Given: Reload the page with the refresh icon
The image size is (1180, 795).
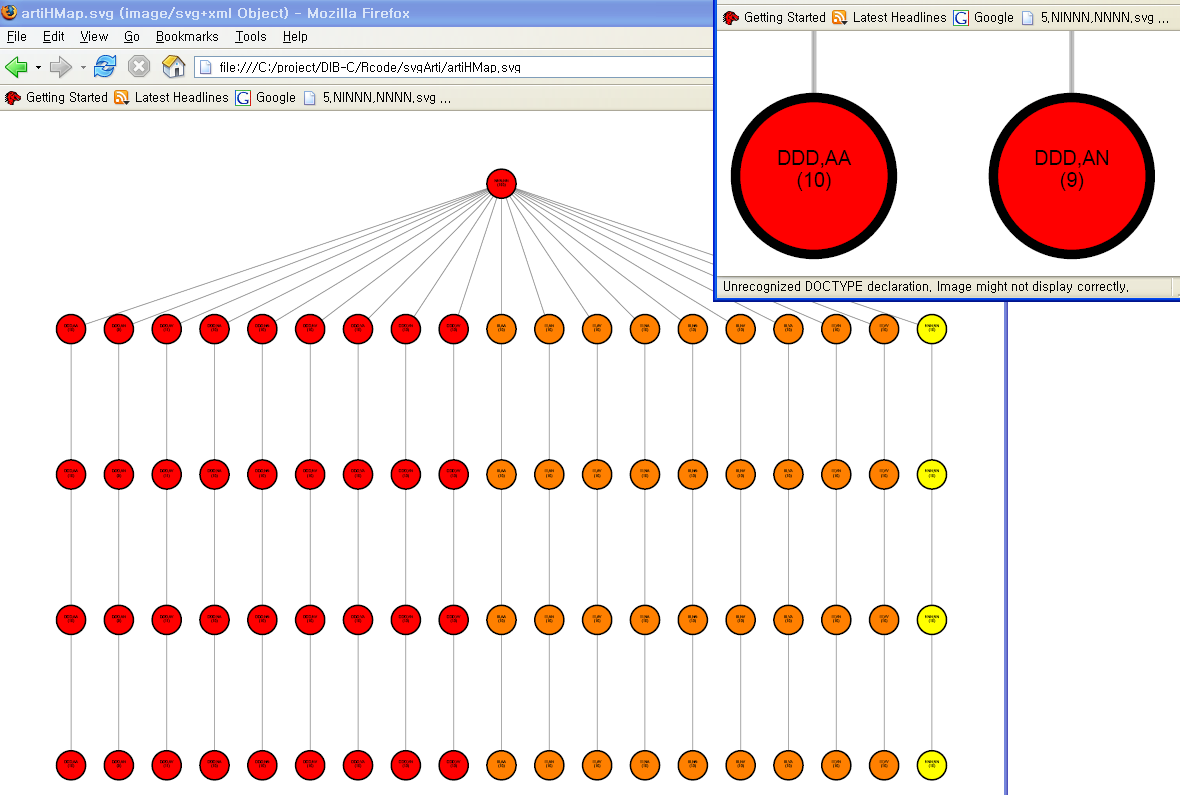Looking at the screenshot, I should coord(104,67).
